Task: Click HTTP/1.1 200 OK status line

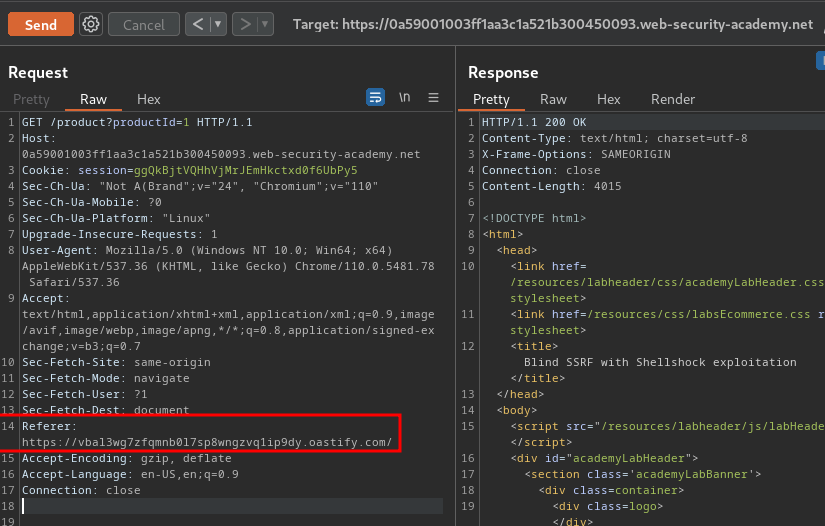Action: point(534,123)
